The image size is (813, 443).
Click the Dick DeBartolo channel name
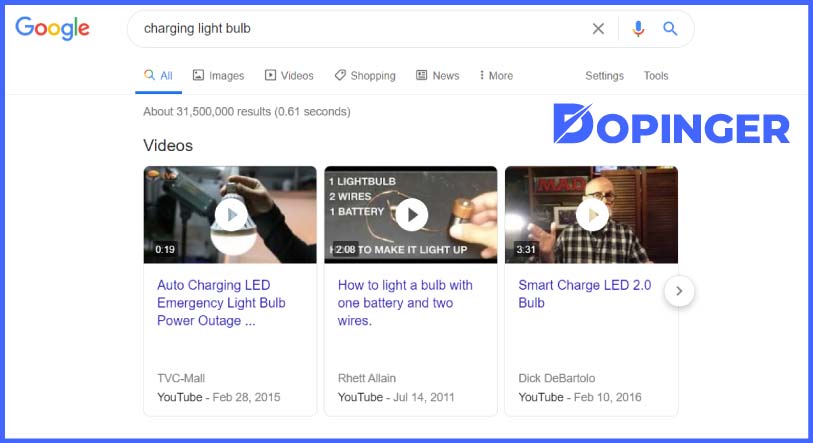click(x=557, y=378)
